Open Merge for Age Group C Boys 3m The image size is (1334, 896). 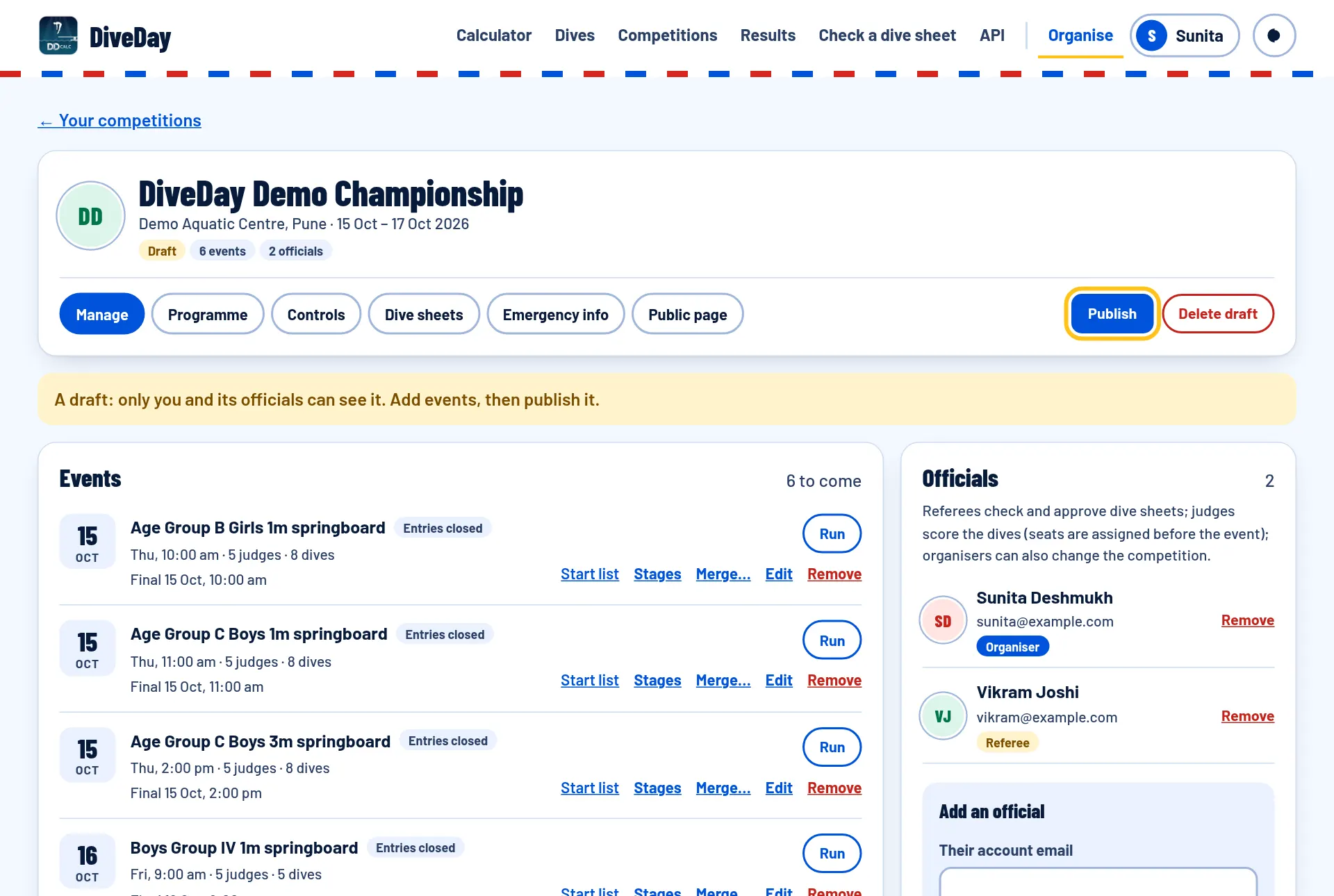723,788
